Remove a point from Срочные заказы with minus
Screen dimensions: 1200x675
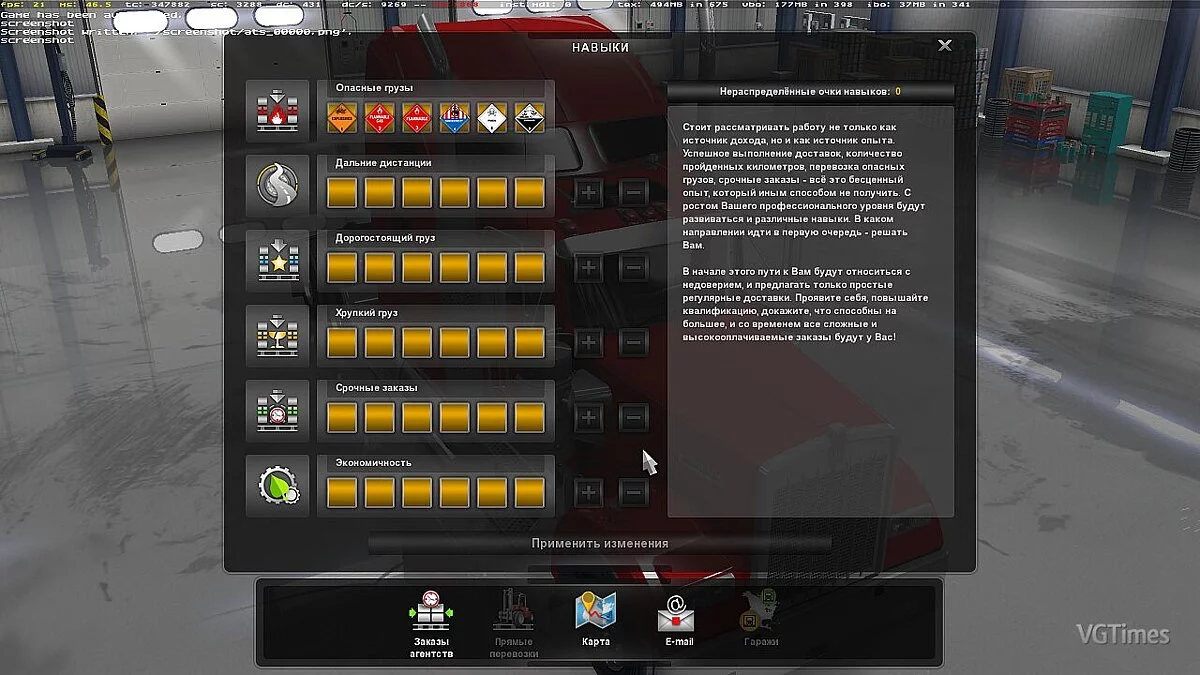(633, 417)
